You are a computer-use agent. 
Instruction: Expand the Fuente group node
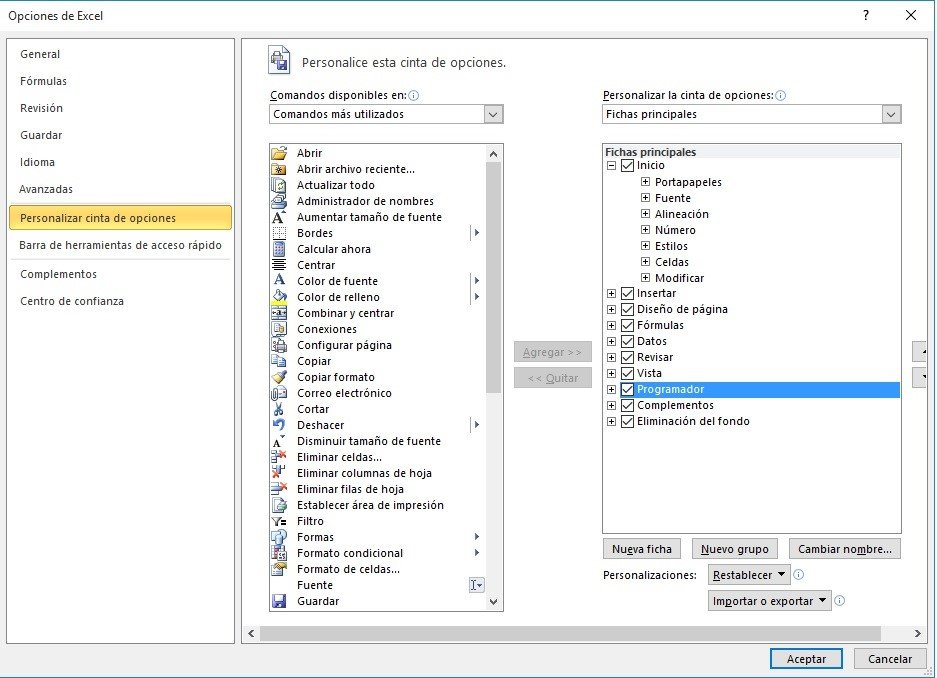pyautogui.click(x=645, y=198)
